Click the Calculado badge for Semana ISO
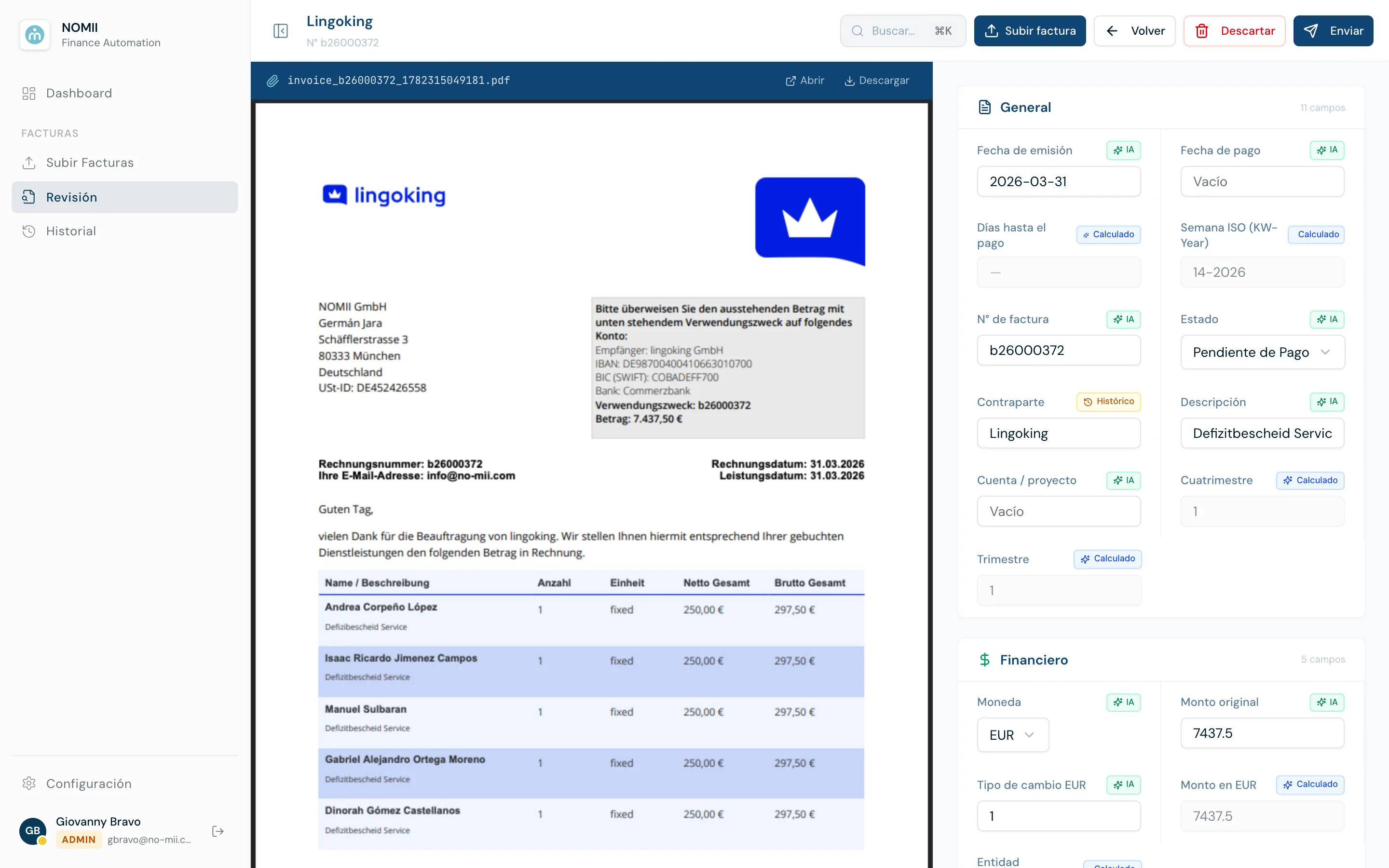Screen dimensions: 1389x868 click(1316, 234)
